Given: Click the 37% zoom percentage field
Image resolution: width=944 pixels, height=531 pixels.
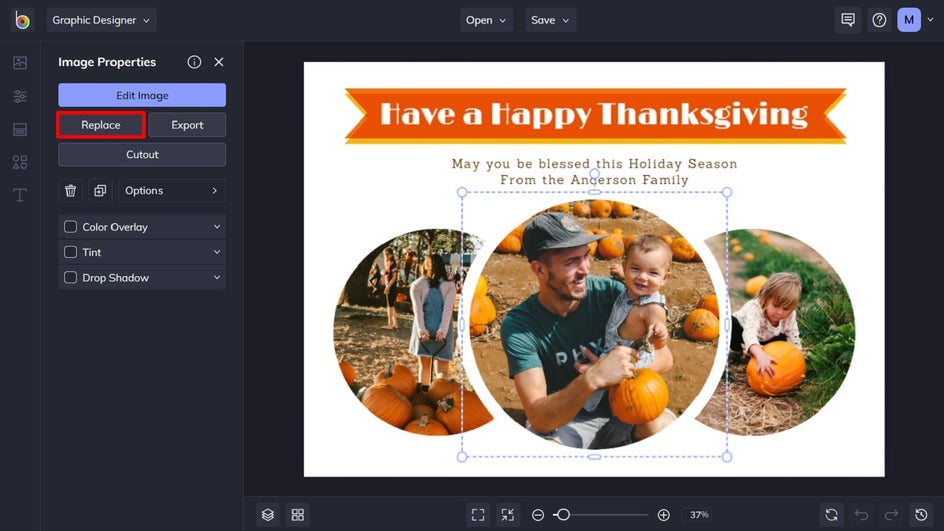Looking at the screenshot, I should pos(699,515).
